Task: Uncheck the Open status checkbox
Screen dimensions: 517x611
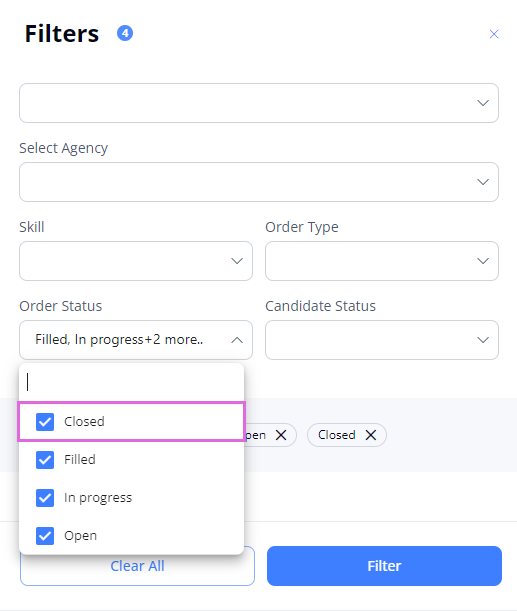Action: pos(45,536)
